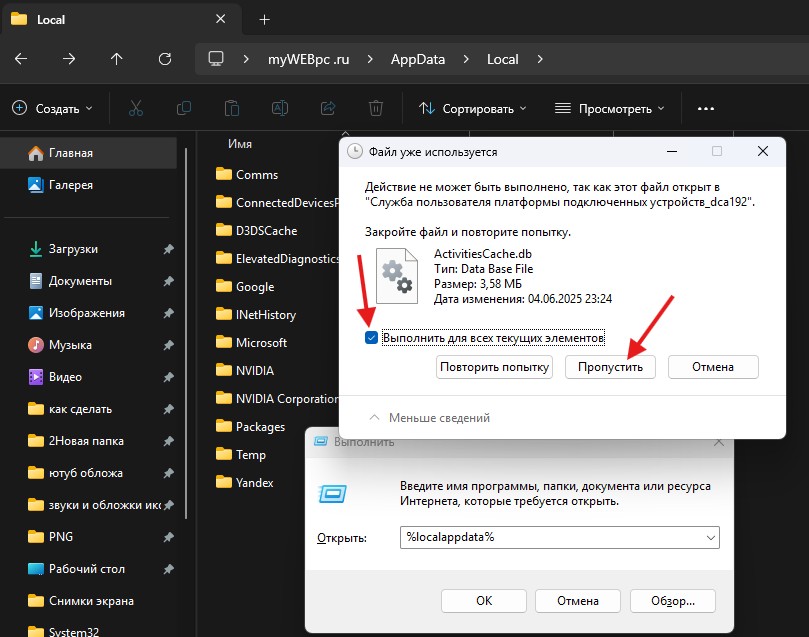
Task: Click Пропустить button
Action: click(610, 367)
